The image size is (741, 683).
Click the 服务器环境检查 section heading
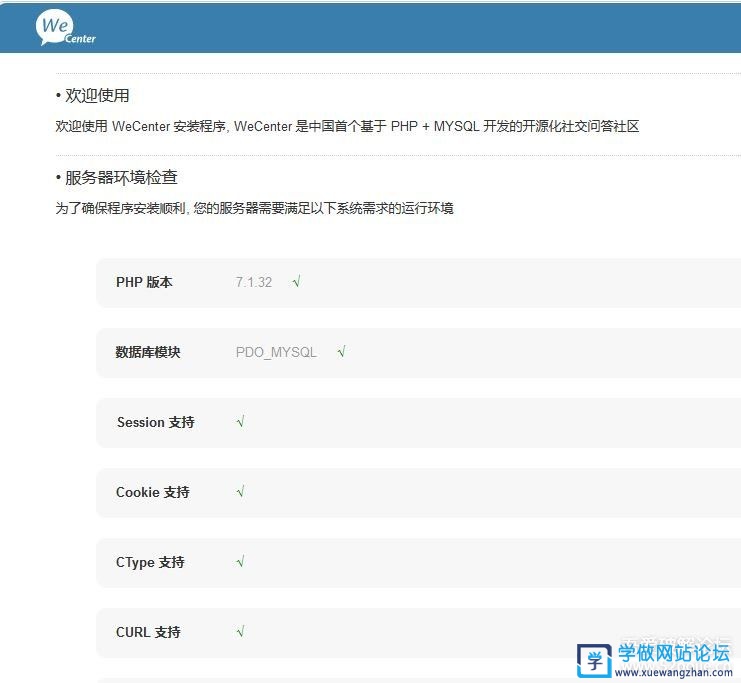pyautogui.click(x=121, y=177)
